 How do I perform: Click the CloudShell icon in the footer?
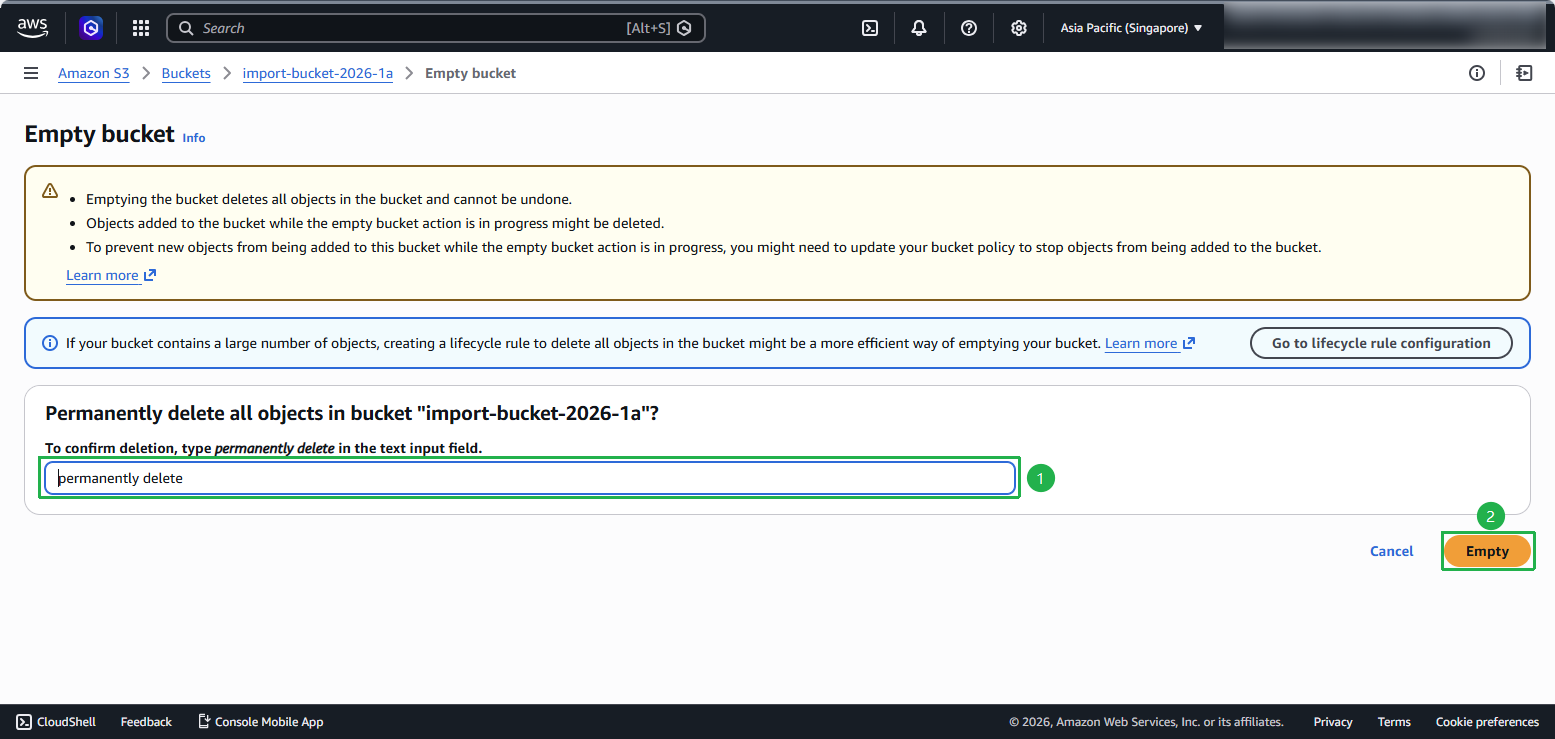tap(24, 721)
